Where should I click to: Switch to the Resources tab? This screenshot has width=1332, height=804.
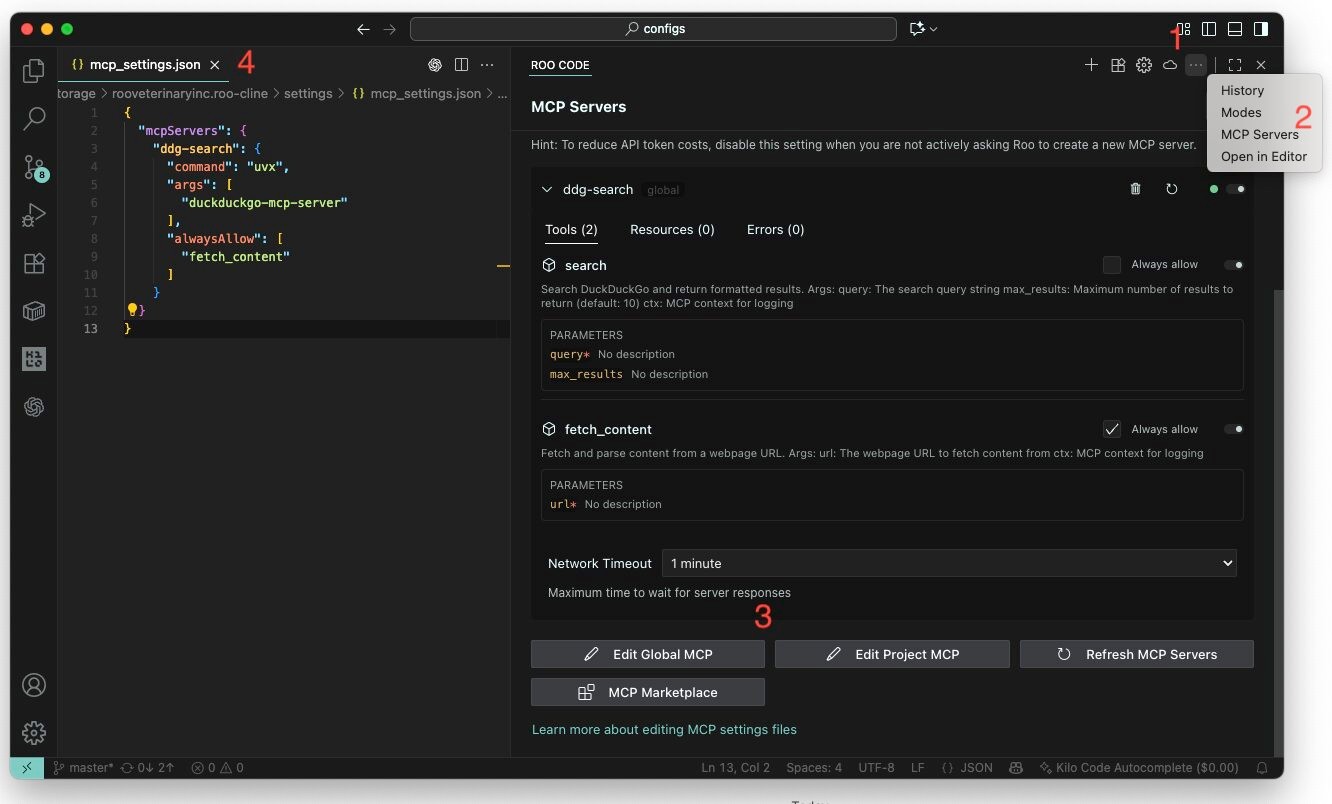672,229
